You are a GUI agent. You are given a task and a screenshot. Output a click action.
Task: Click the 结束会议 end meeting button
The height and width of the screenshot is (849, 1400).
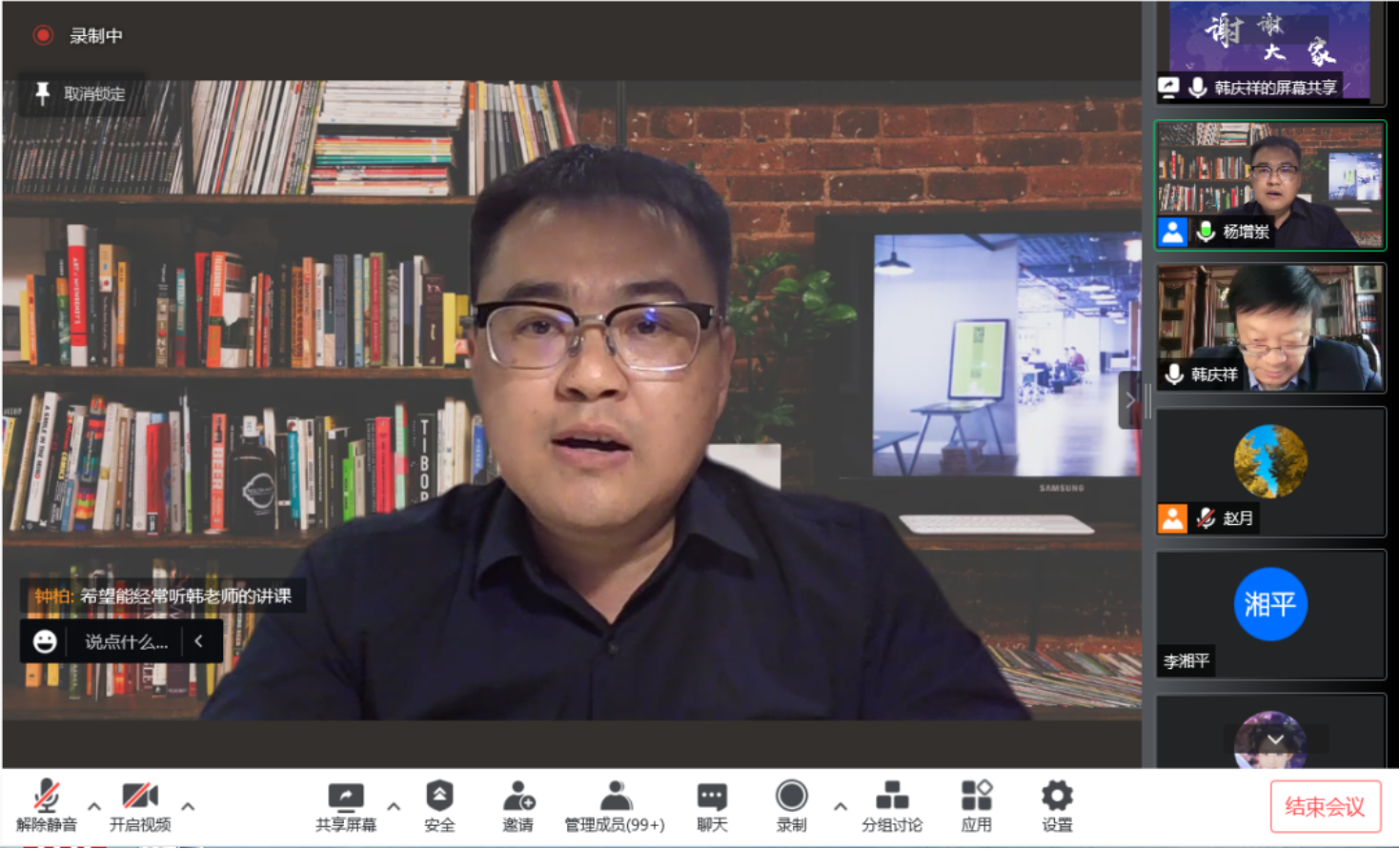(1325, 807)
